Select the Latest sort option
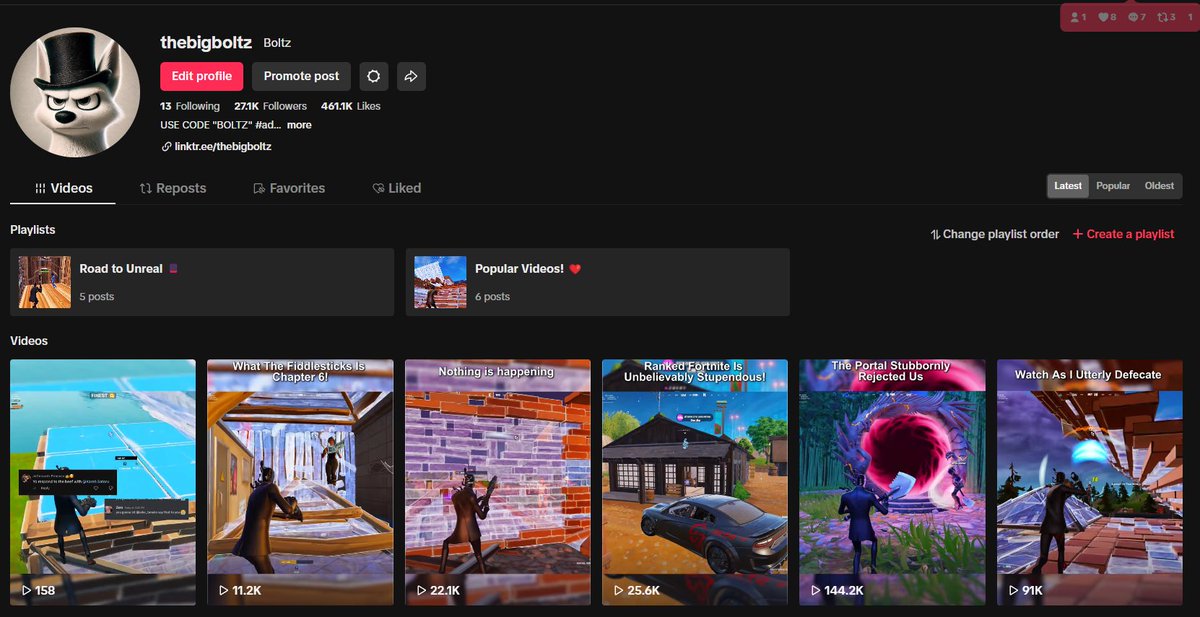The height and width of the screenshot is (617, 1200). click(1068, 186)
